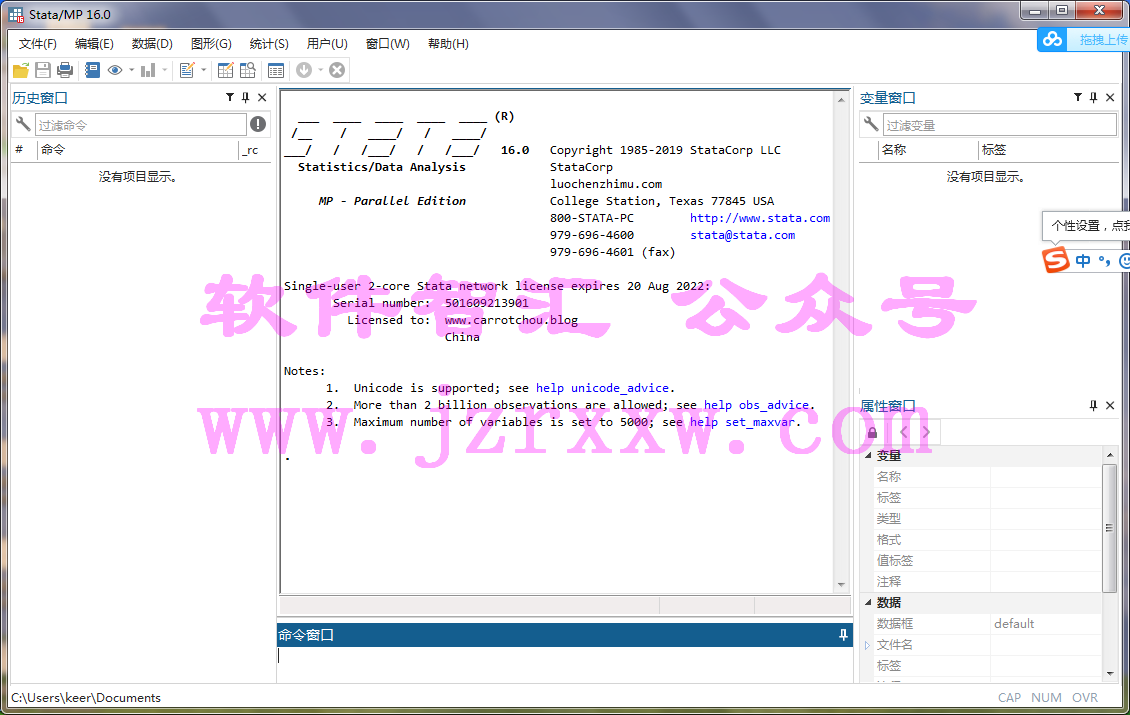This screenshot has width=1130, height=715.
Task: Open the 文件(F) menu
Action: point(37,44)
